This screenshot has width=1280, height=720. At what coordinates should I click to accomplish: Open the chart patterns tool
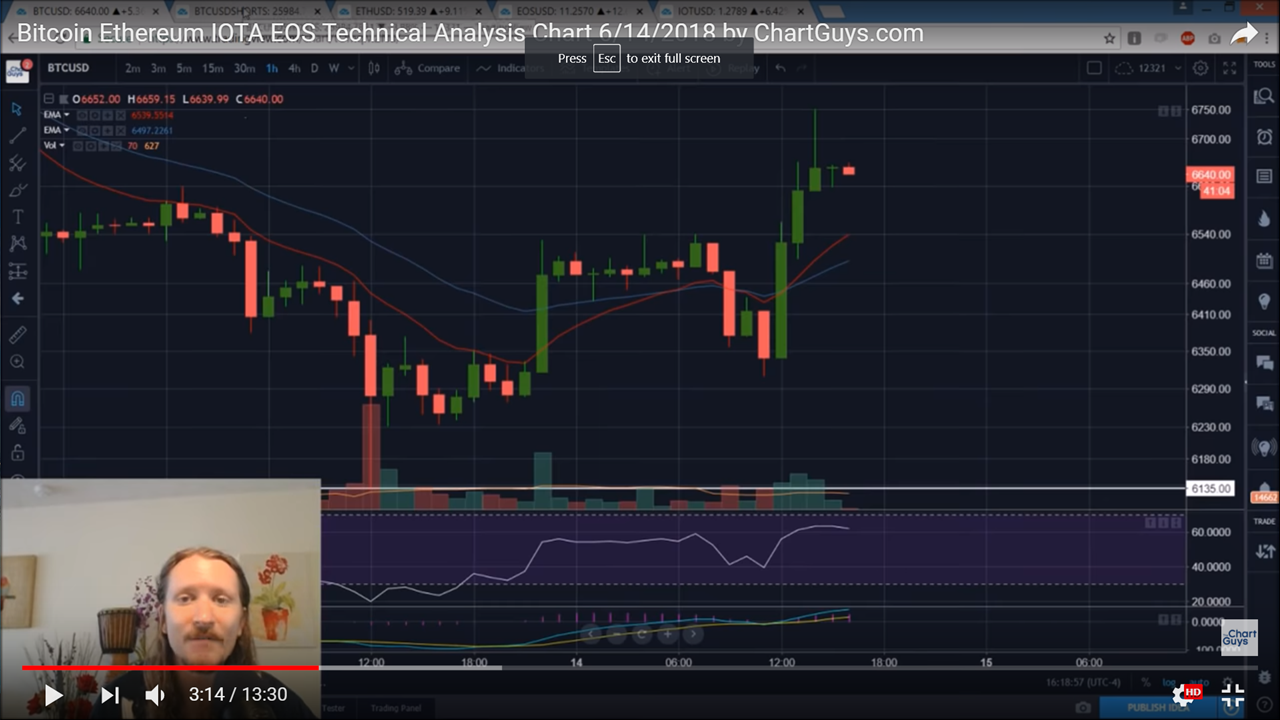tap(17, 244)
